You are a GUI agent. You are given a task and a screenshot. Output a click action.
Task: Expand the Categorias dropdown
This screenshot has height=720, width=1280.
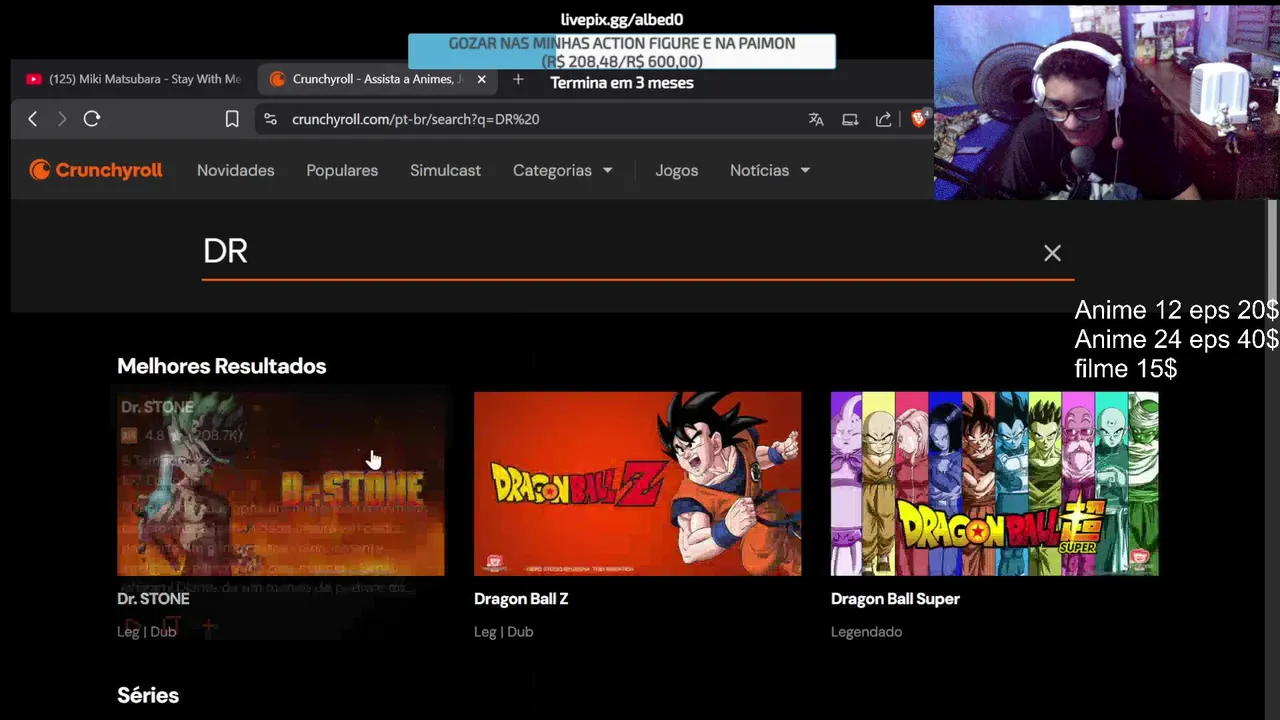pos(563,170)
